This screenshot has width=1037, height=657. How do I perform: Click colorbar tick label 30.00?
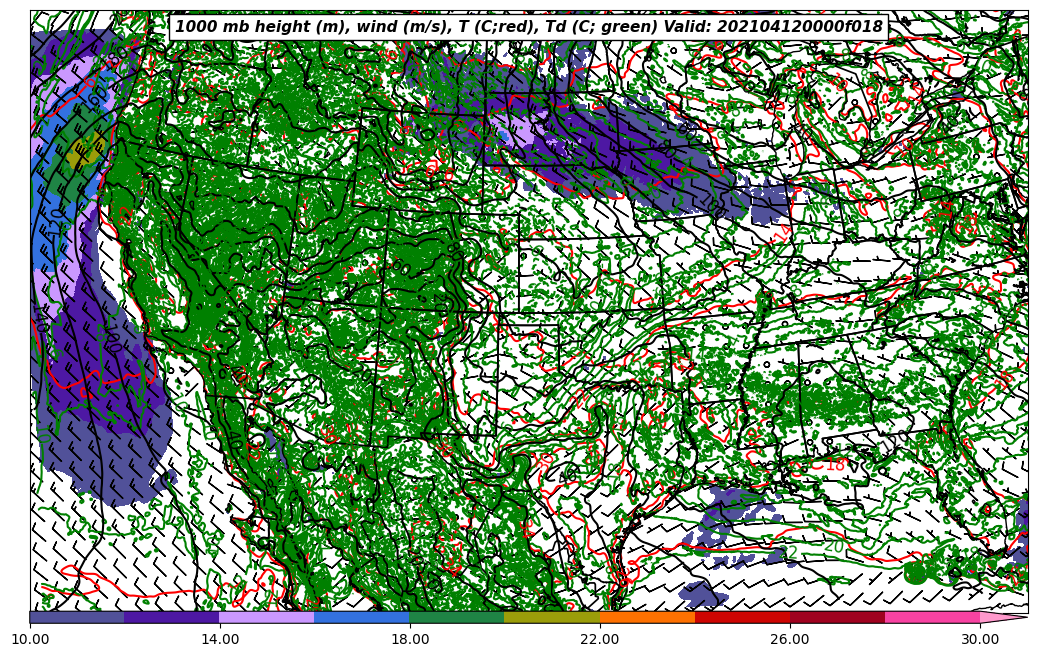[980, 639]
